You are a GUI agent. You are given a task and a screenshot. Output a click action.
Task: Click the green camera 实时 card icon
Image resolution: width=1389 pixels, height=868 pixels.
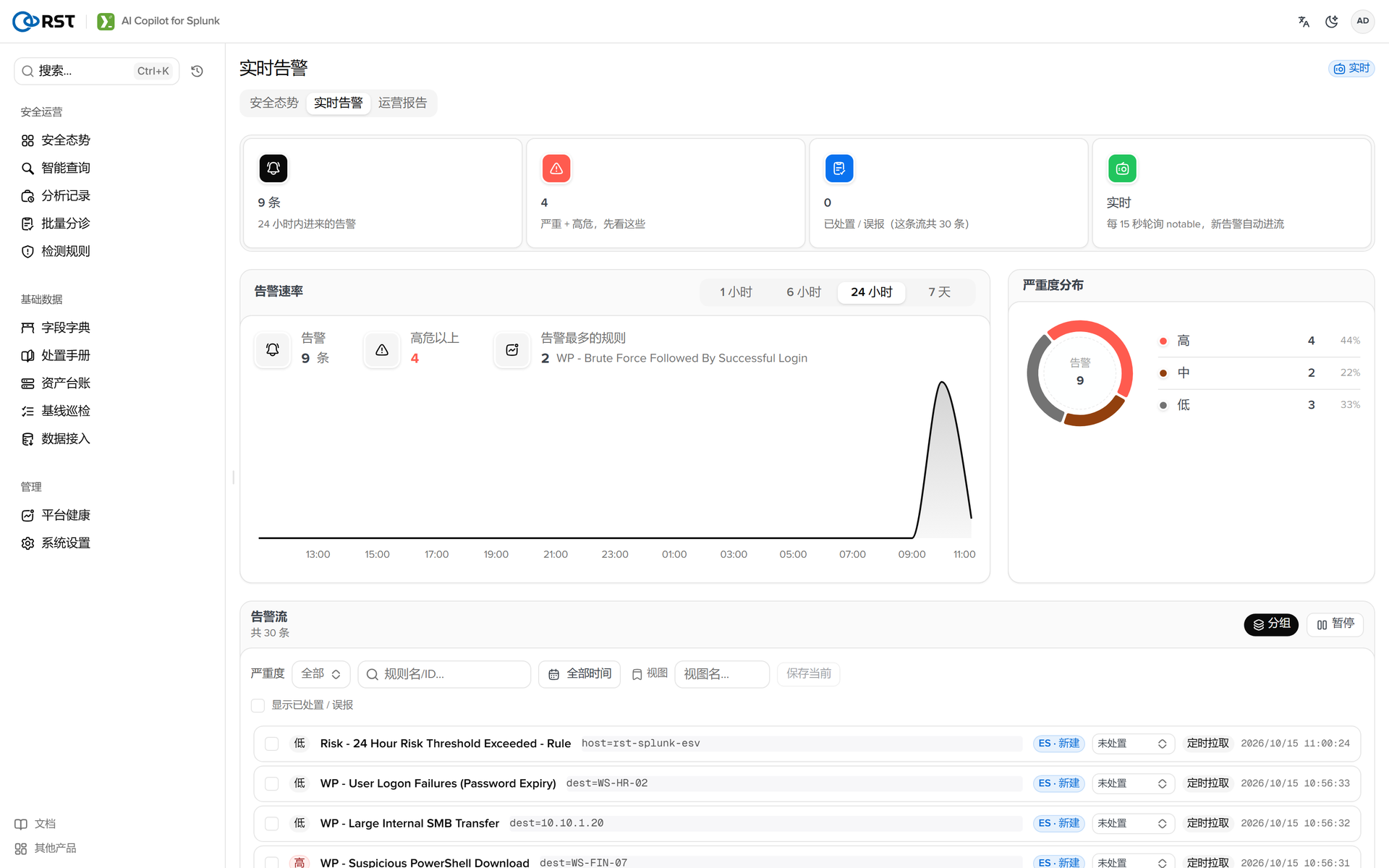click(1122, 169)
